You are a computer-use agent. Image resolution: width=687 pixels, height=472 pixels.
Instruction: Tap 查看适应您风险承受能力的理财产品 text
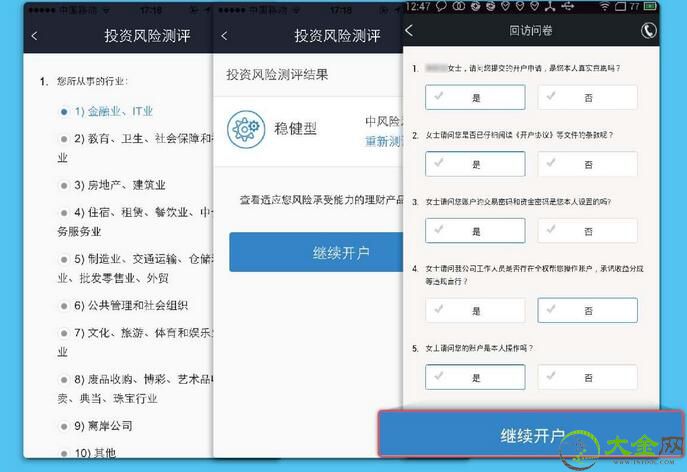coord(321,200)
